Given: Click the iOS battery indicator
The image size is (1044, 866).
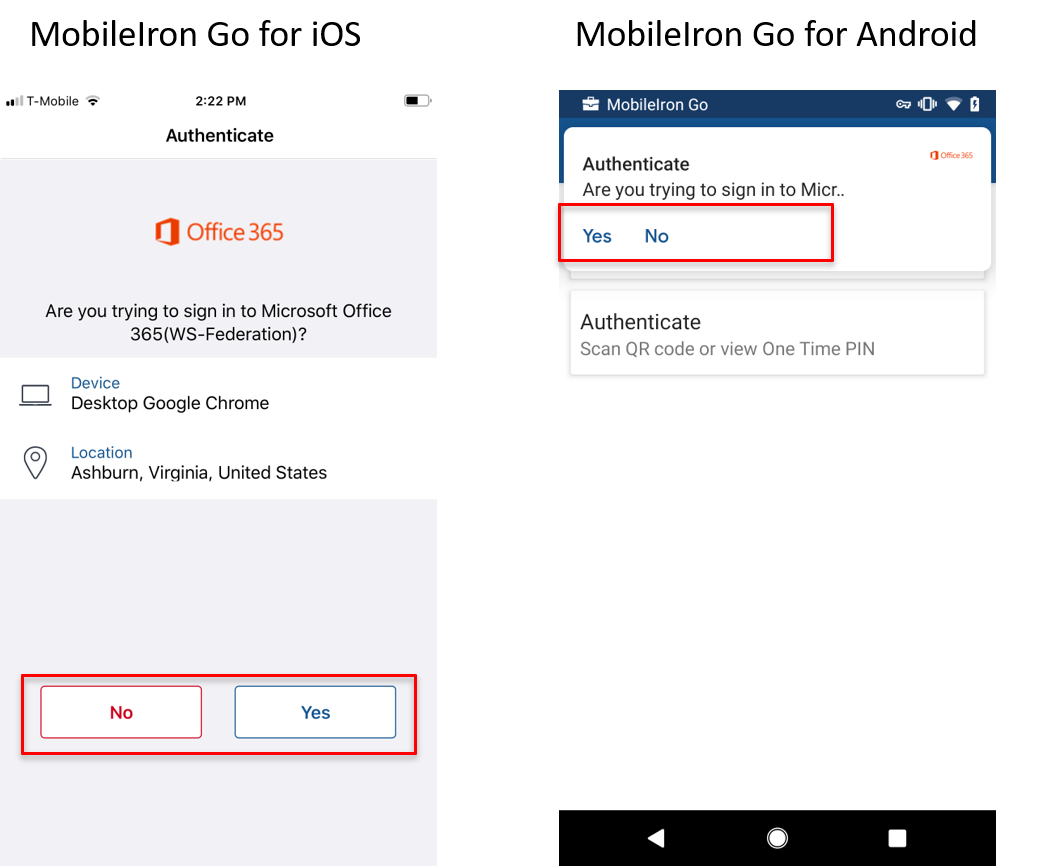Looking at the screenshot, I should (x=417, y=101).
